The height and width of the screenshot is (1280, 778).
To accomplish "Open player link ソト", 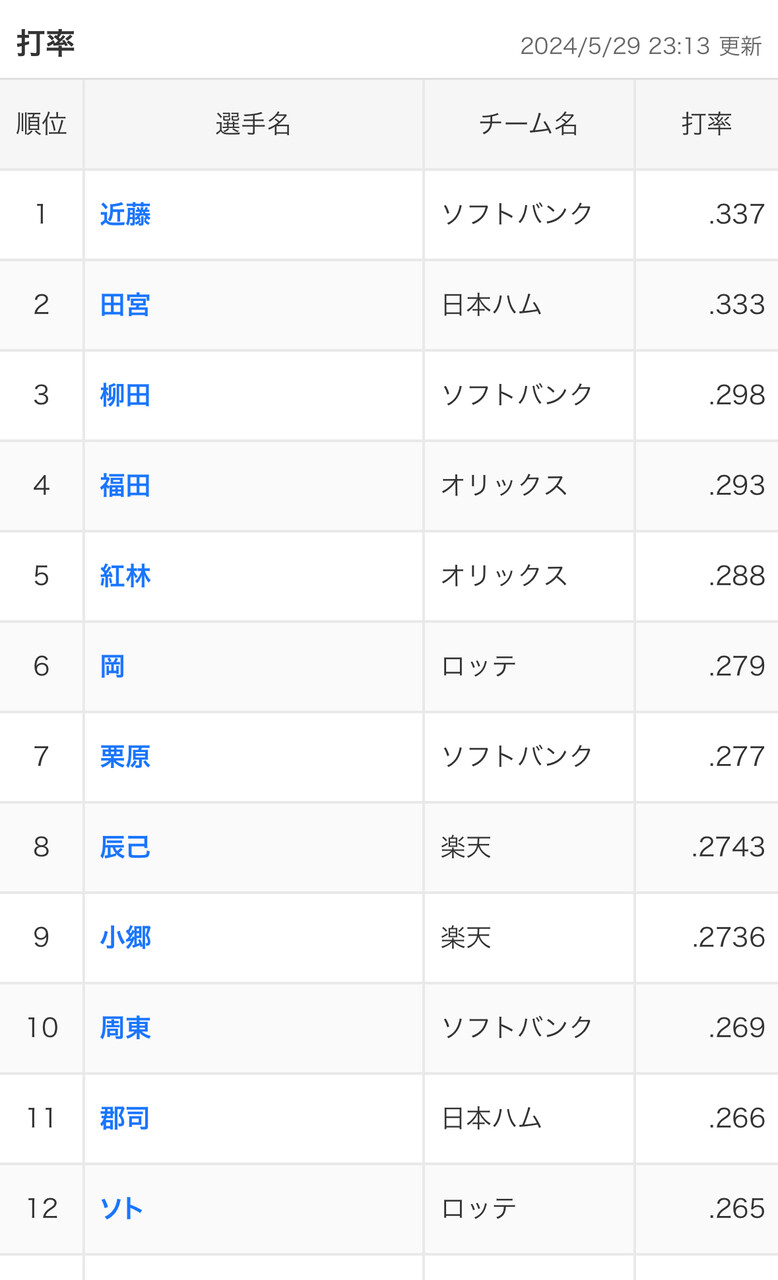I will (121, 1208).
